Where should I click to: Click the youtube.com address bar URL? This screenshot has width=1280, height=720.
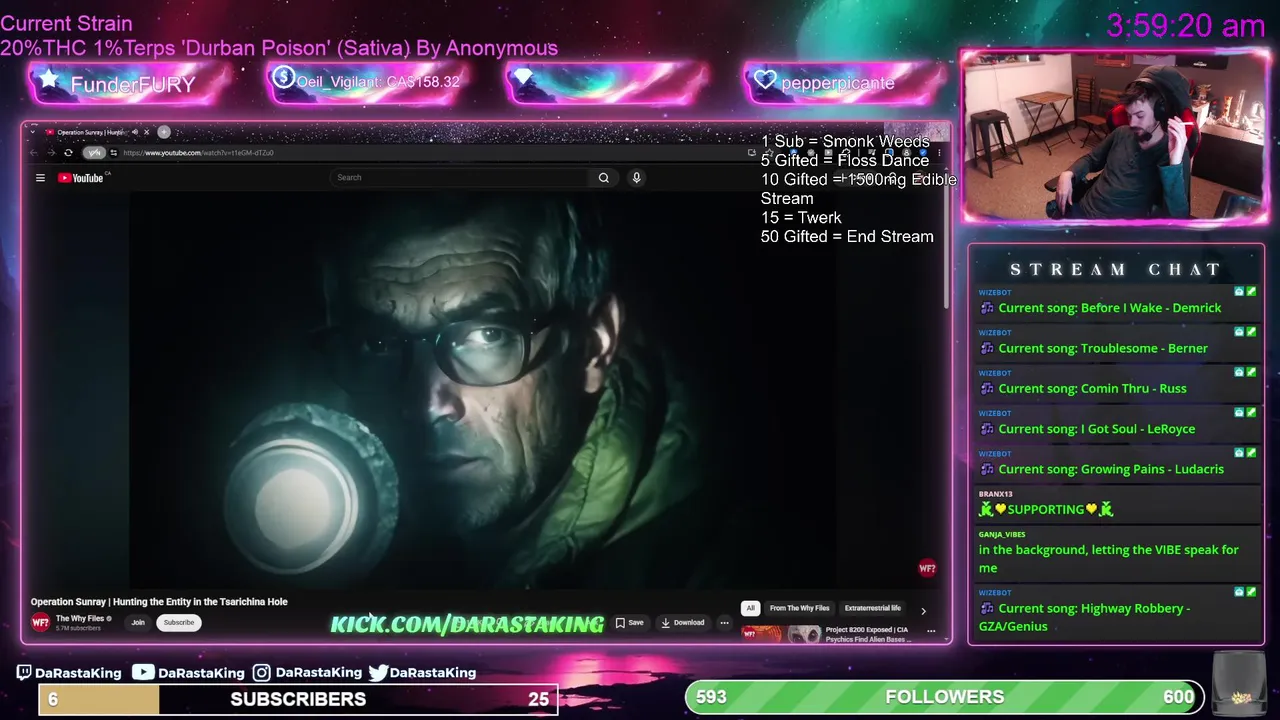click(198, 153)
